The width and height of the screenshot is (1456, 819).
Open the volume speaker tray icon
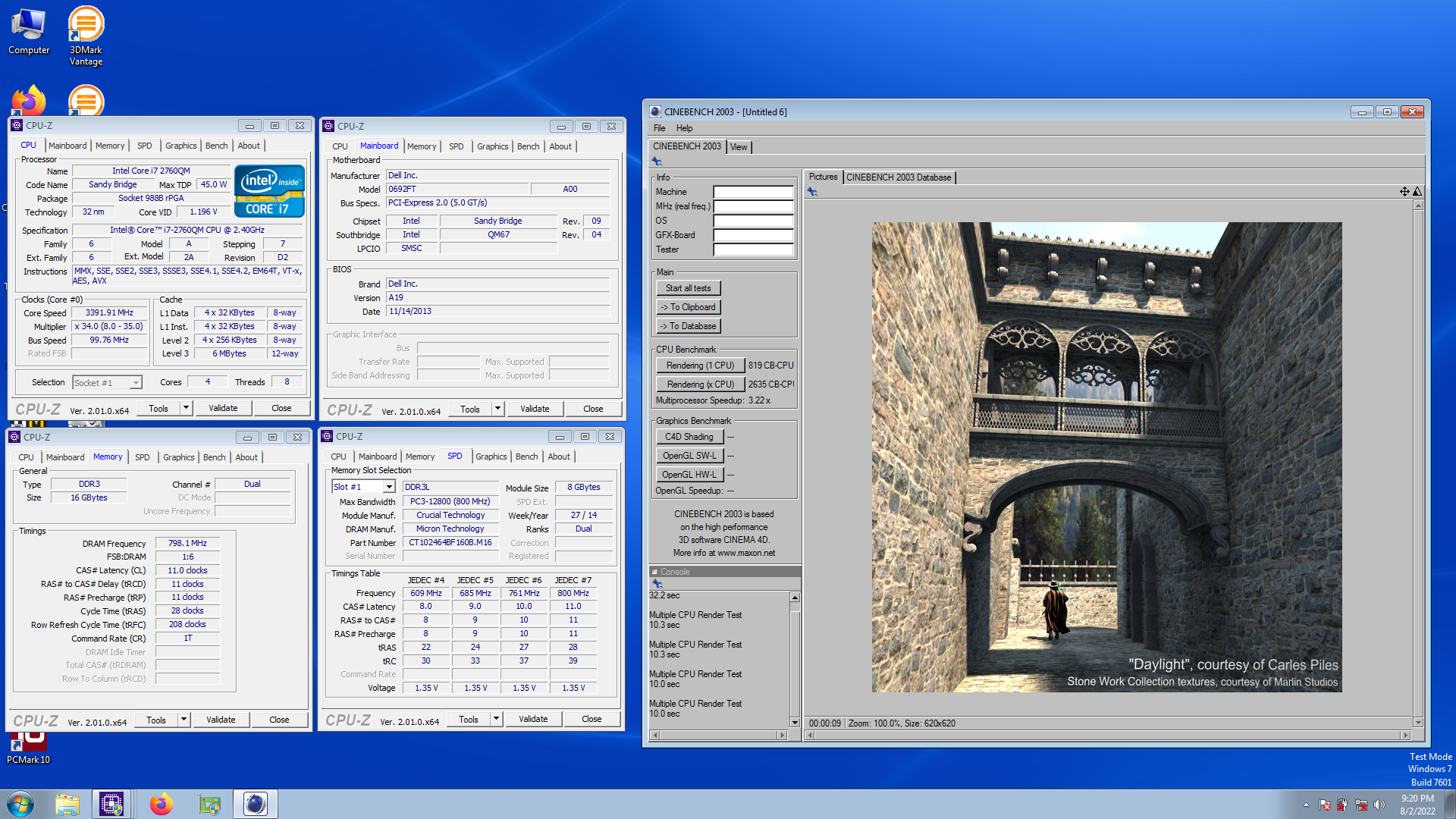click(1379, 805)
